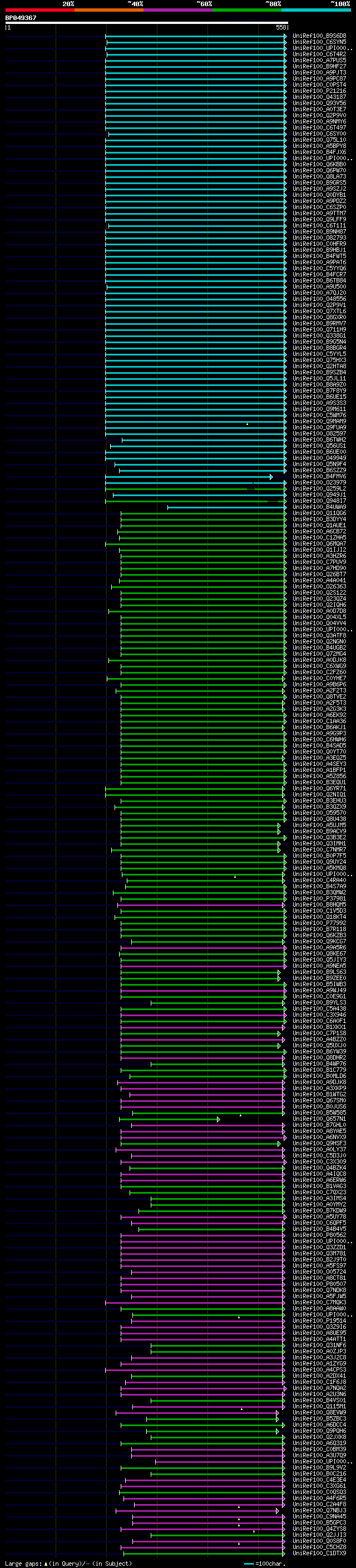
Task: Click the label UniRef100_A7NQA2
Action: pos(319,1388)
